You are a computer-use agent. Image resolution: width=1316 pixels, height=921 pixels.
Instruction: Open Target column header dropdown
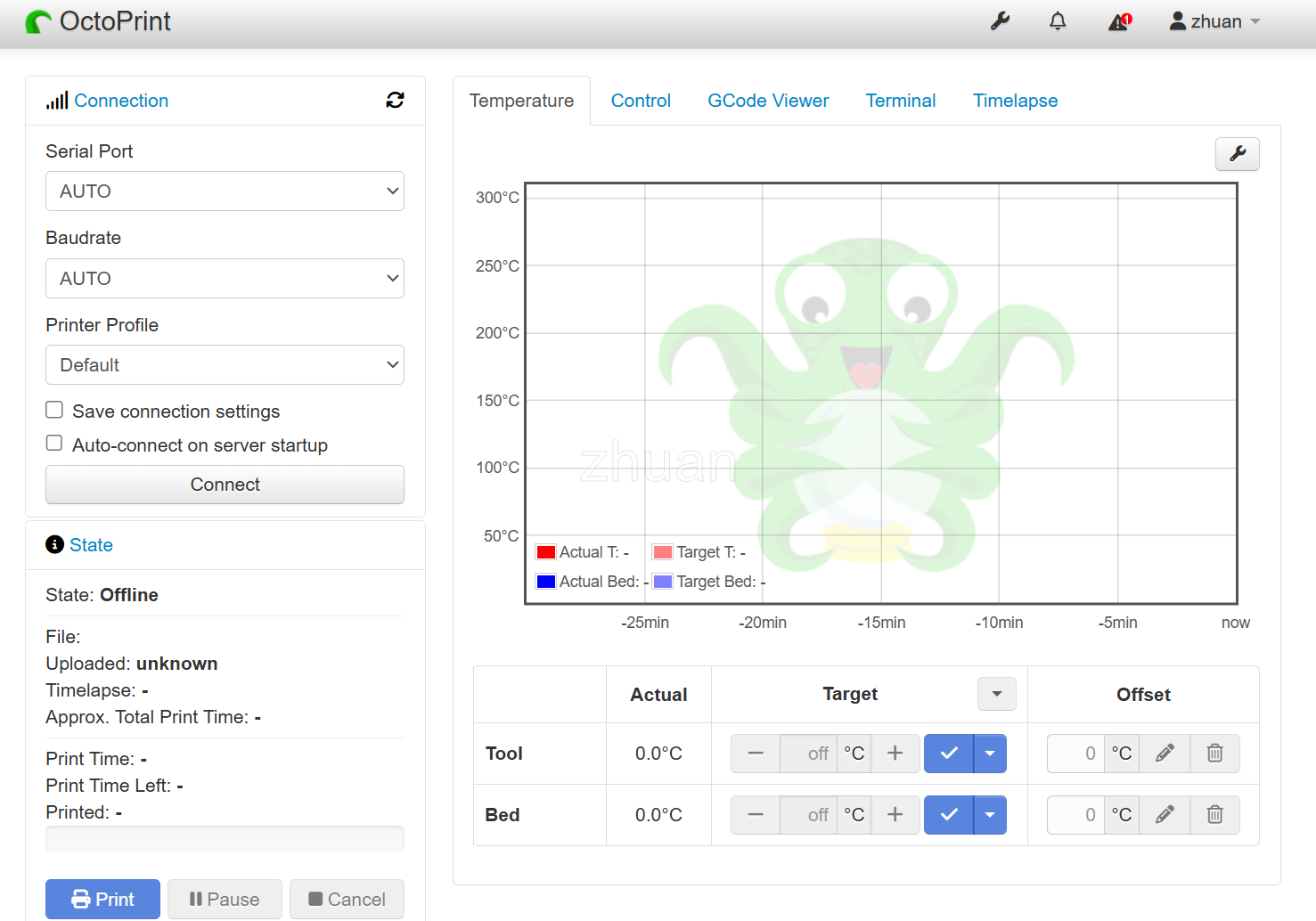[997, 694]
